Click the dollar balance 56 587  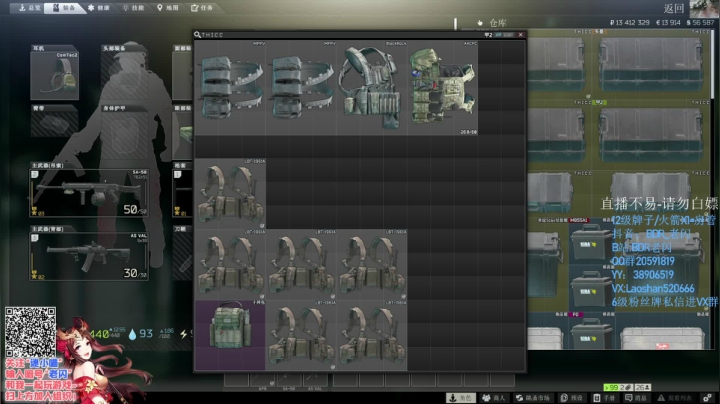click(700, 22)
